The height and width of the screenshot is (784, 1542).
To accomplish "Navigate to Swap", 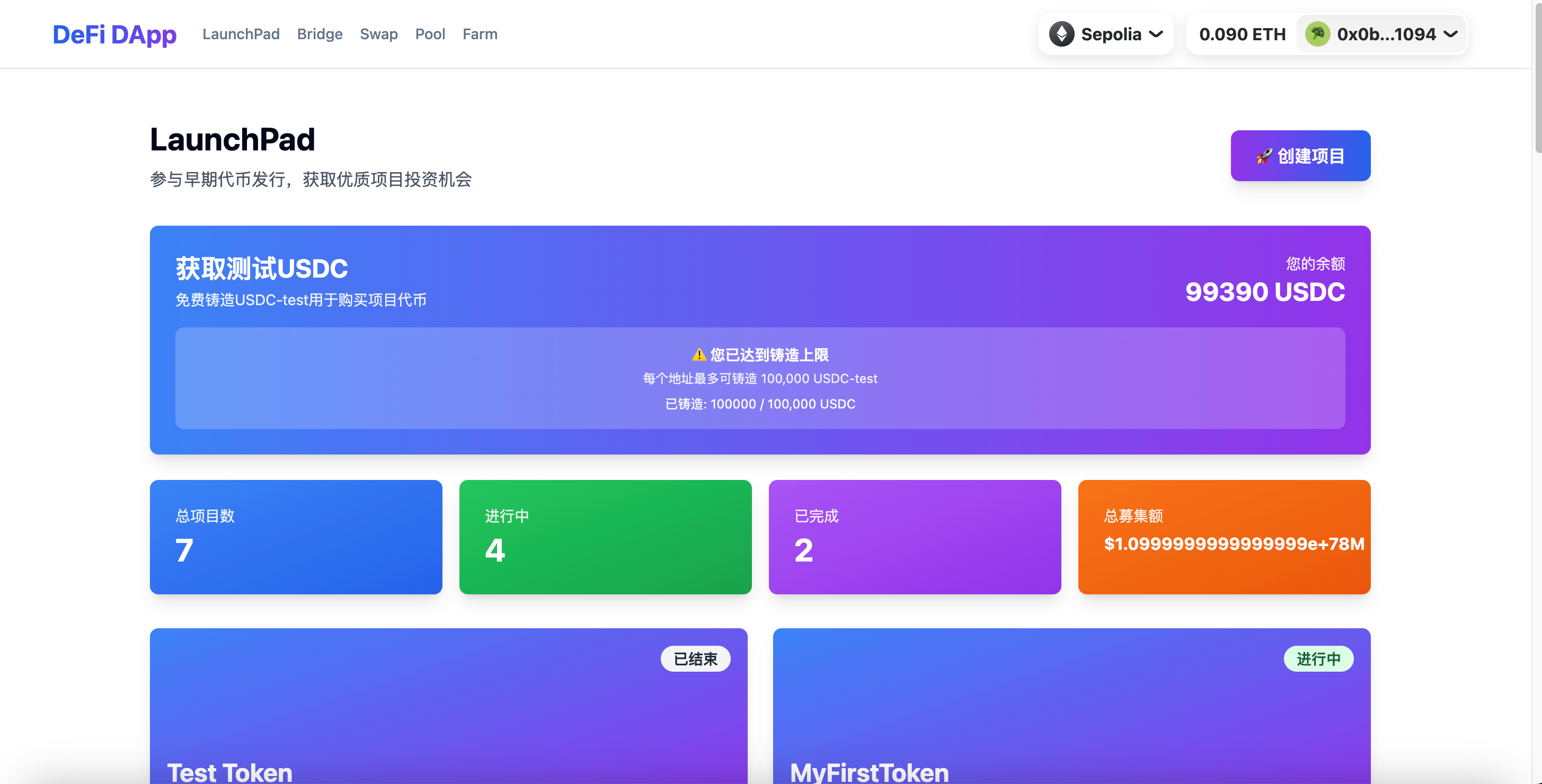I will pyautogui.click(x=378, y=34).
